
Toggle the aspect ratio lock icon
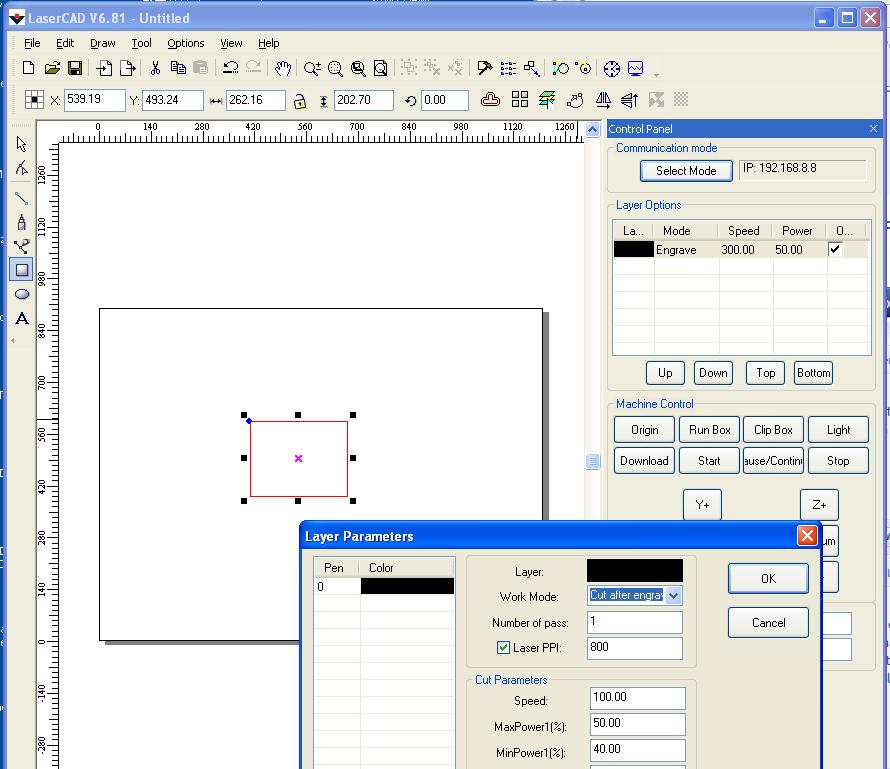[x=299, y=101]
